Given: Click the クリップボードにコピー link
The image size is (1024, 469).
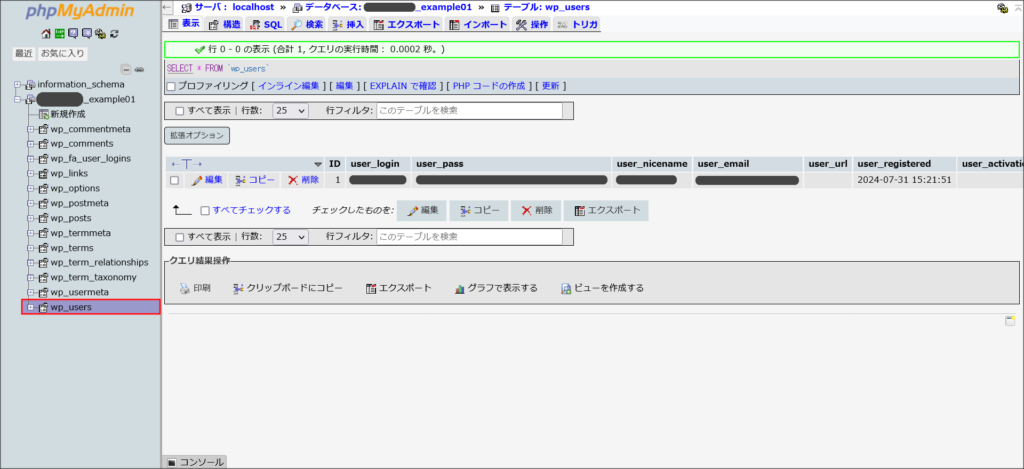Looking at the screenshot, I should click(x=295, y=288).
